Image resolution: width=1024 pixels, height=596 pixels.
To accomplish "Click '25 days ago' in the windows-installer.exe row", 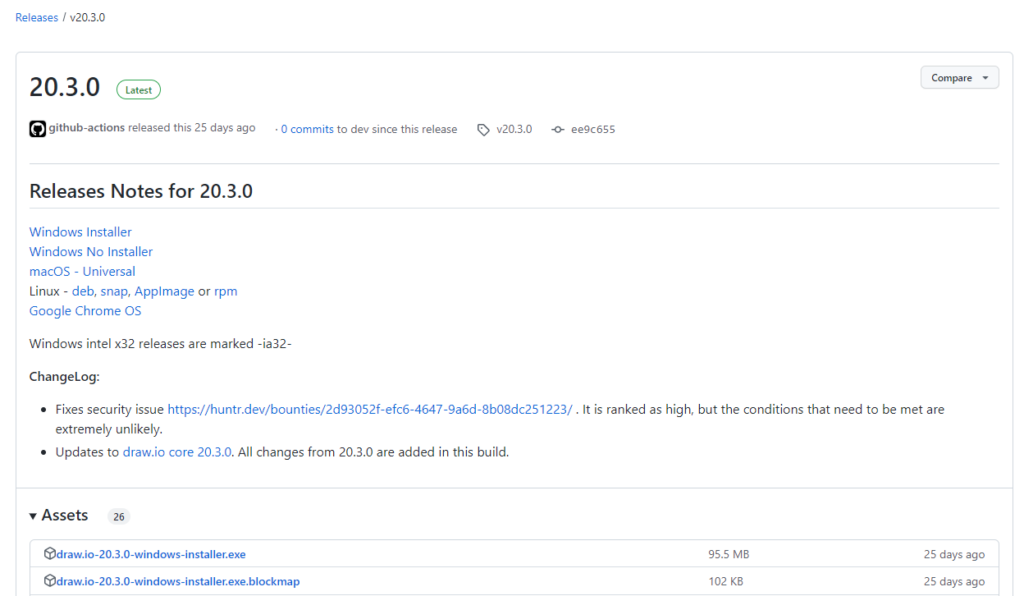I will point(954,554).
